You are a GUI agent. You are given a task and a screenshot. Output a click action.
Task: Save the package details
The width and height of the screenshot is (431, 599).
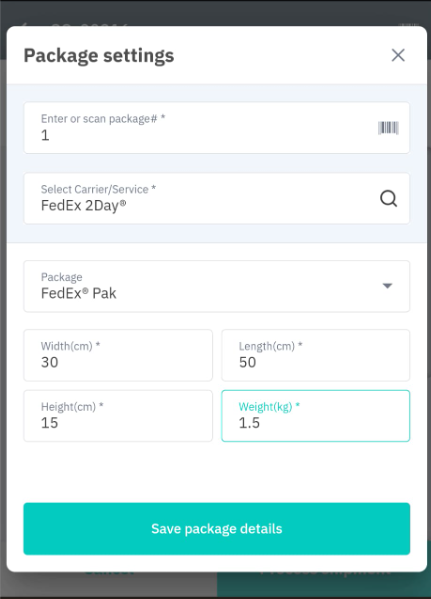217,529
